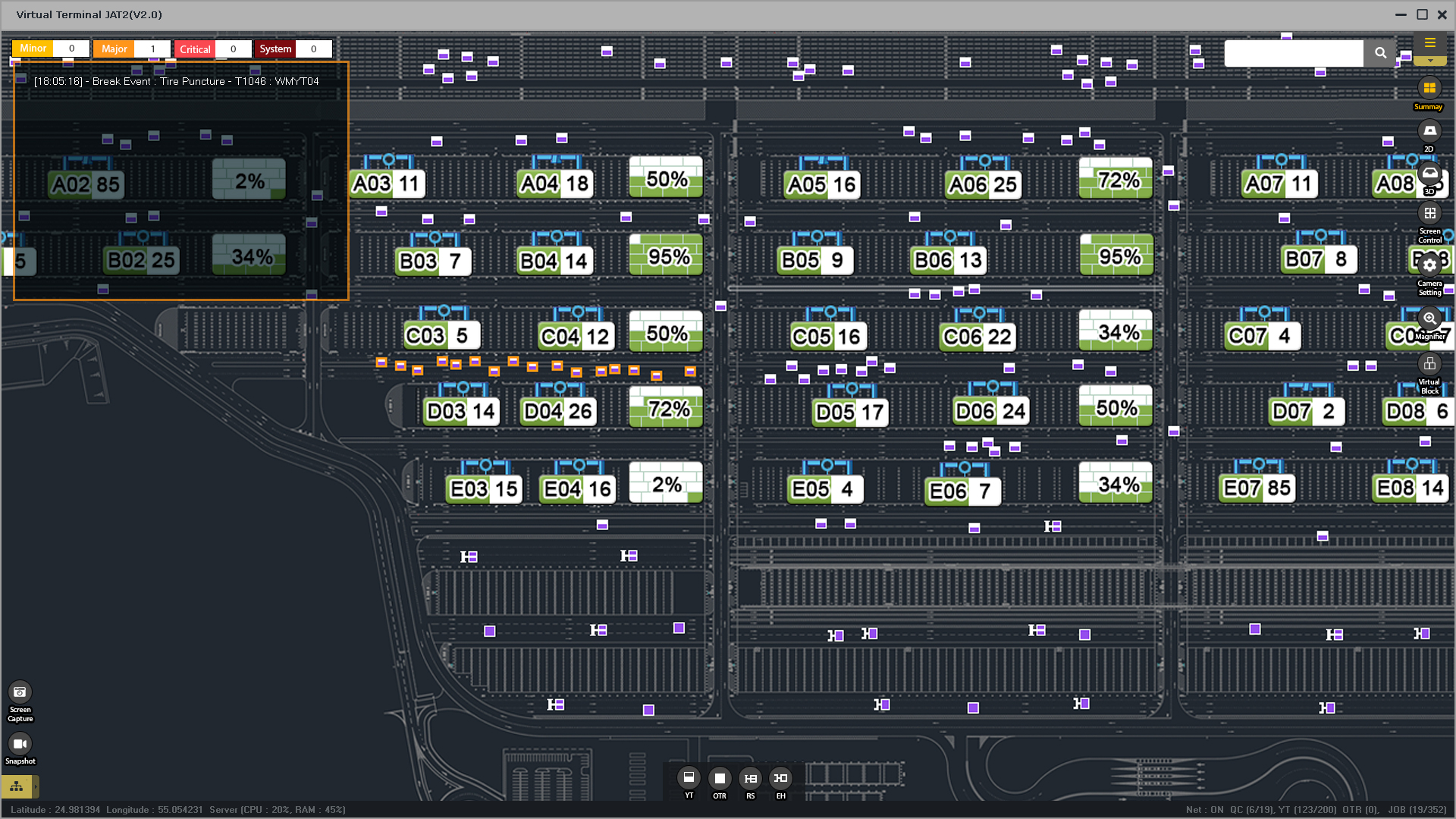
Task: Open the Virtual Block tool
Action: tap(1429, 364)
